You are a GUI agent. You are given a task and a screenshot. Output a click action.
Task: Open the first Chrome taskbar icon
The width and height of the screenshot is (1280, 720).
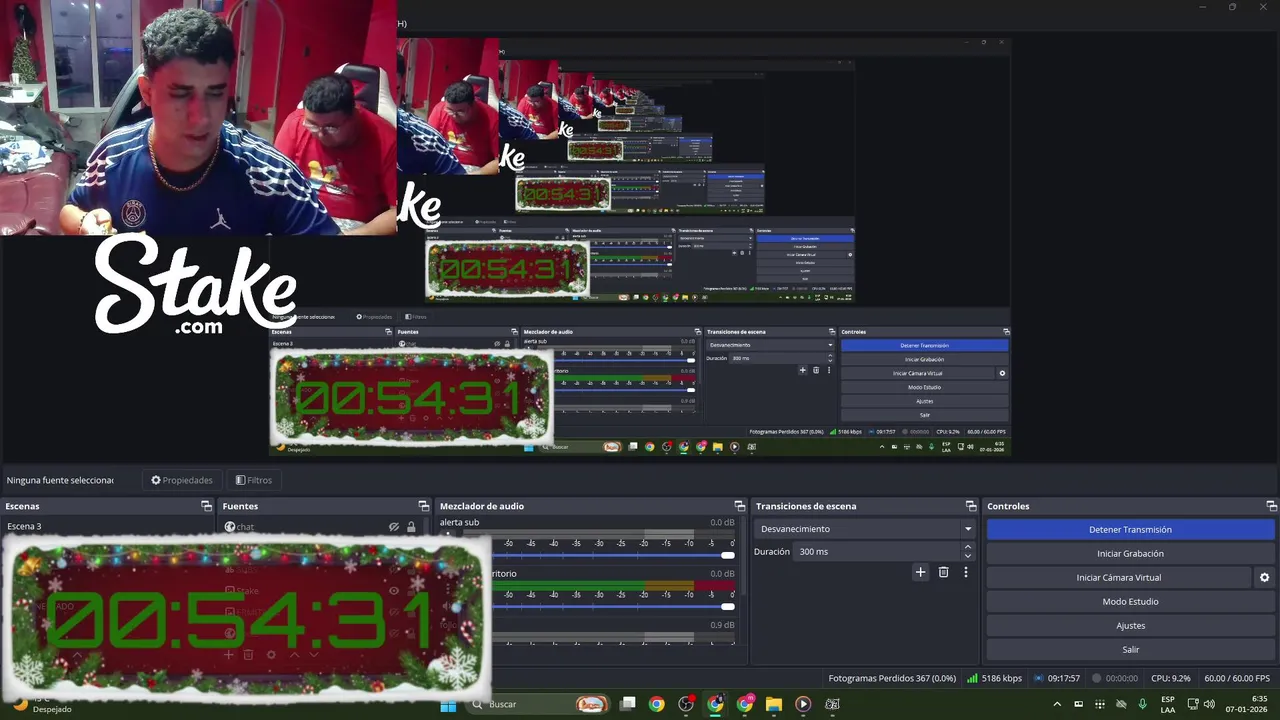[x=656, y=704]
